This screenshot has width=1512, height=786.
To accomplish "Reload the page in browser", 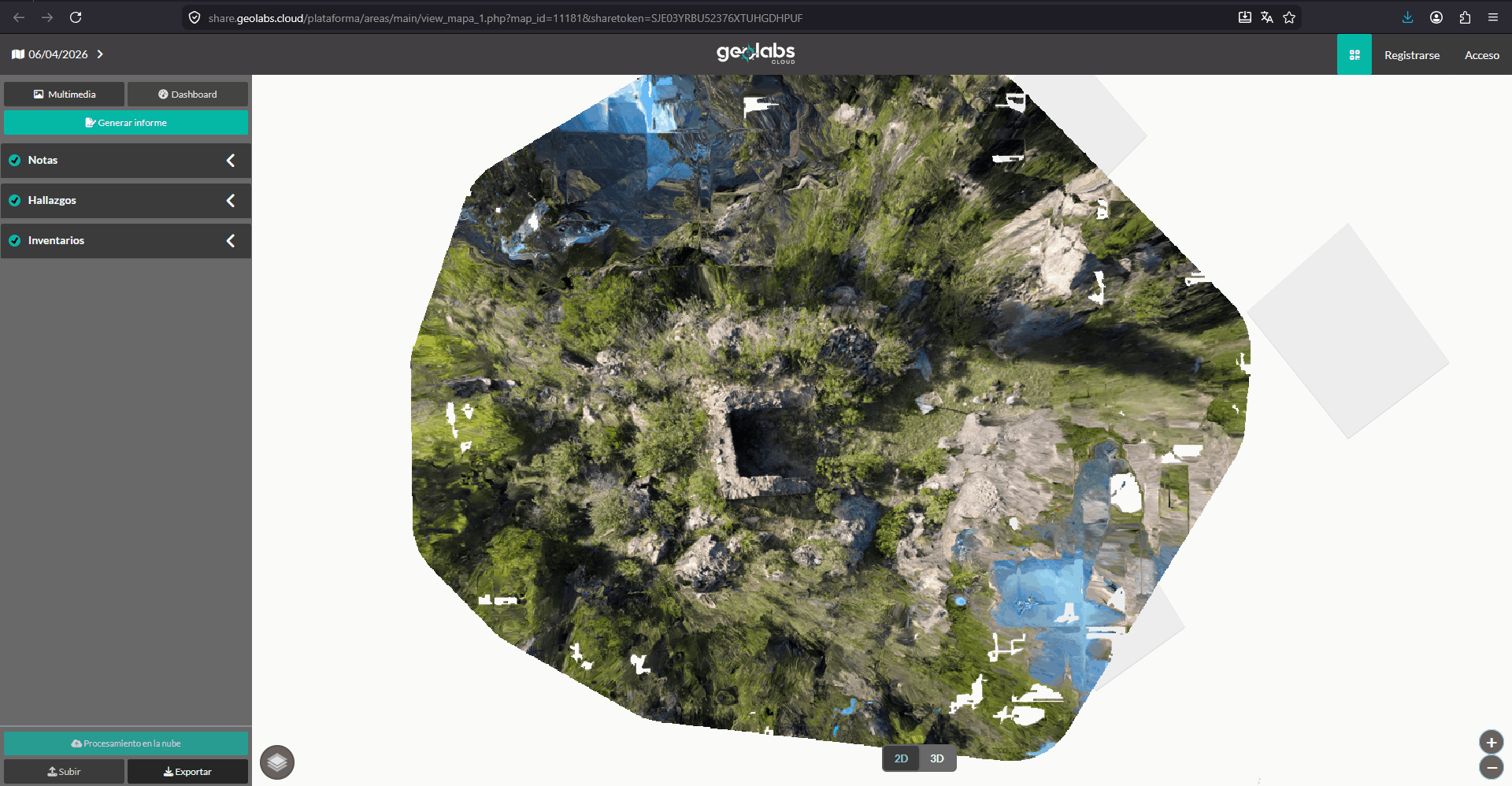I will pyautogui.click(x=76, y=17).
